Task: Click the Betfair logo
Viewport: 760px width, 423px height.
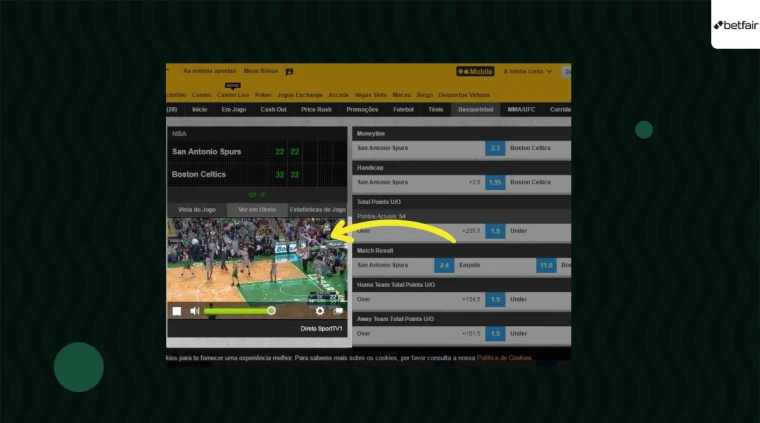Action: click(x=736, y=25)
